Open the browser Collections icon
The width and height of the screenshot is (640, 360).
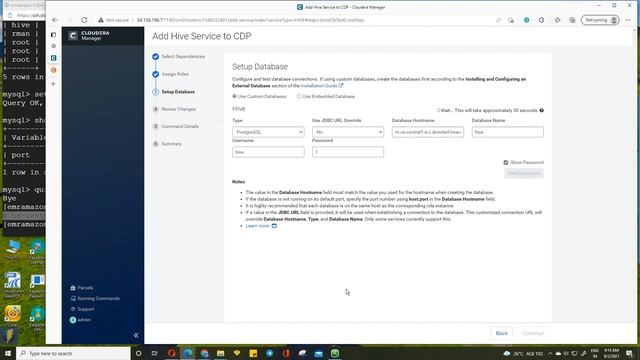coord(572,20)
